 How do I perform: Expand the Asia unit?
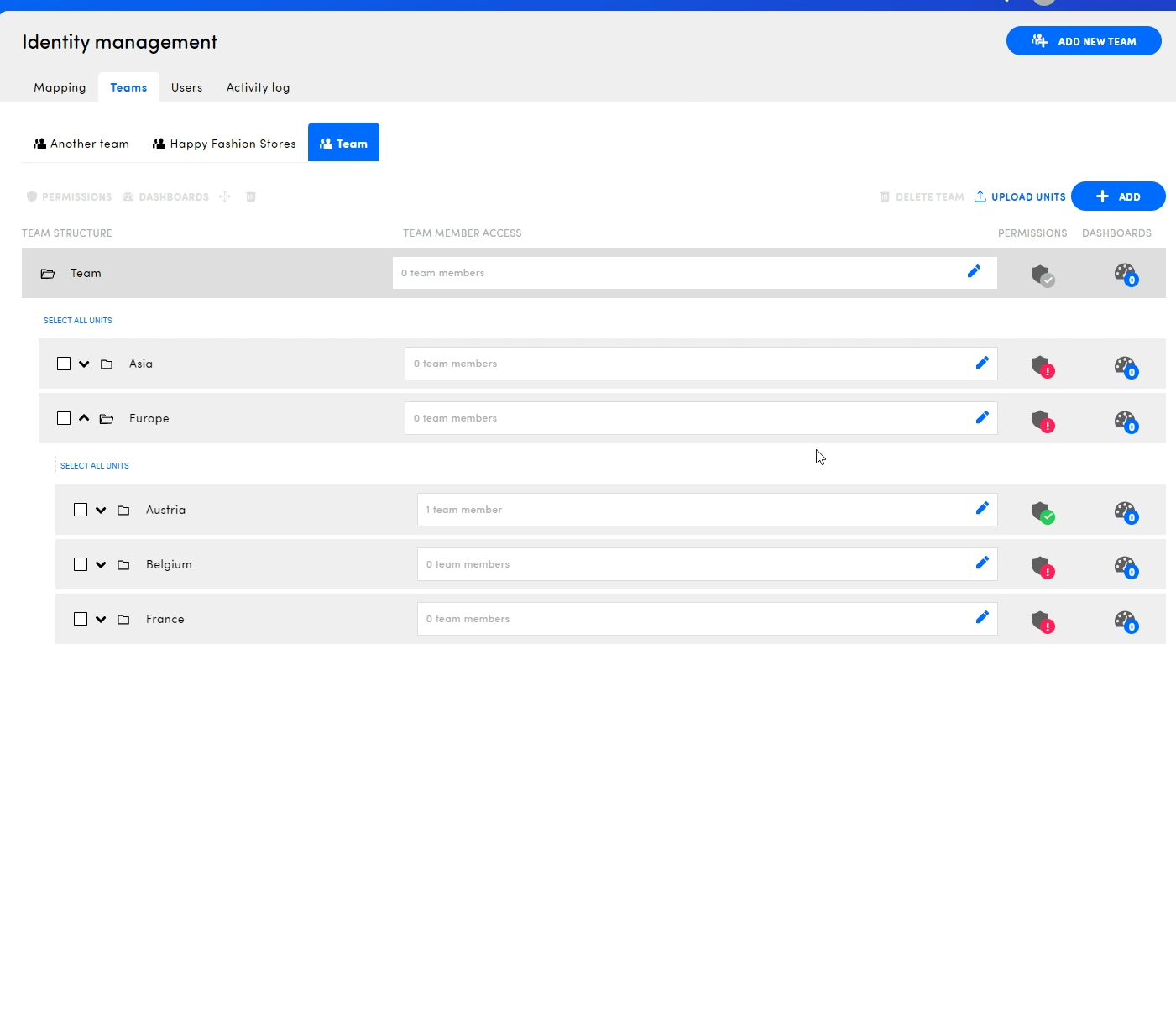point(84,364)
